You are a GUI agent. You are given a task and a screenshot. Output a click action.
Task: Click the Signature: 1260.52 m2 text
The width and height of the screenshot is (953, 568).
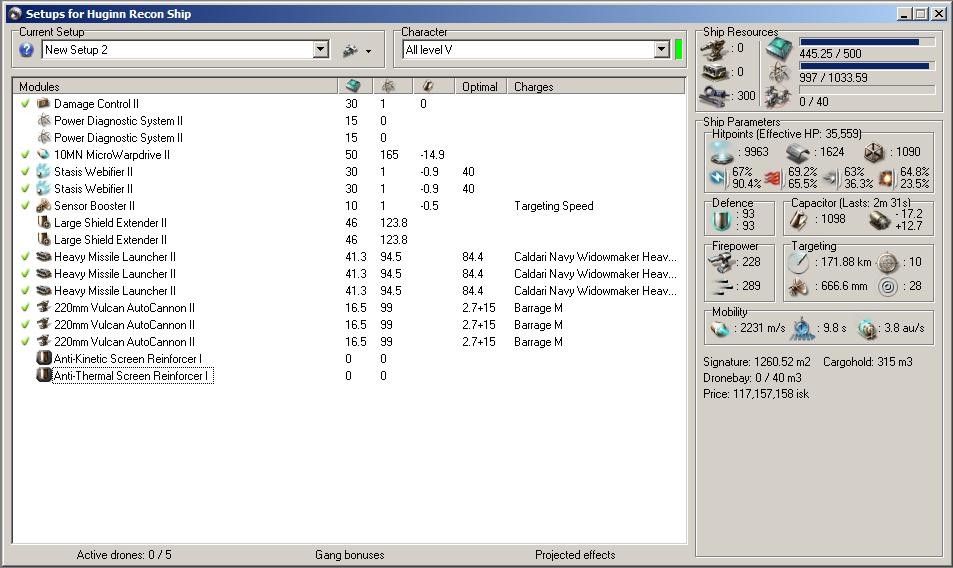click(757, 361)
